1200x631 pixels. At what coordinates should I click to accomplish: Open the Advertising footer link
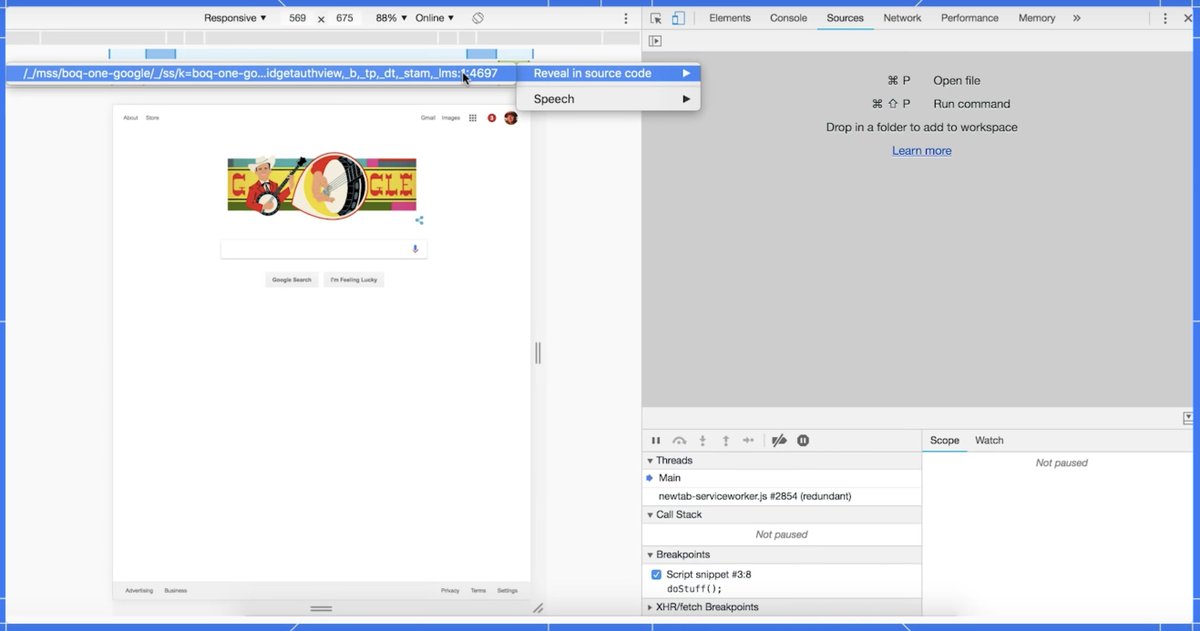point(139,591)
